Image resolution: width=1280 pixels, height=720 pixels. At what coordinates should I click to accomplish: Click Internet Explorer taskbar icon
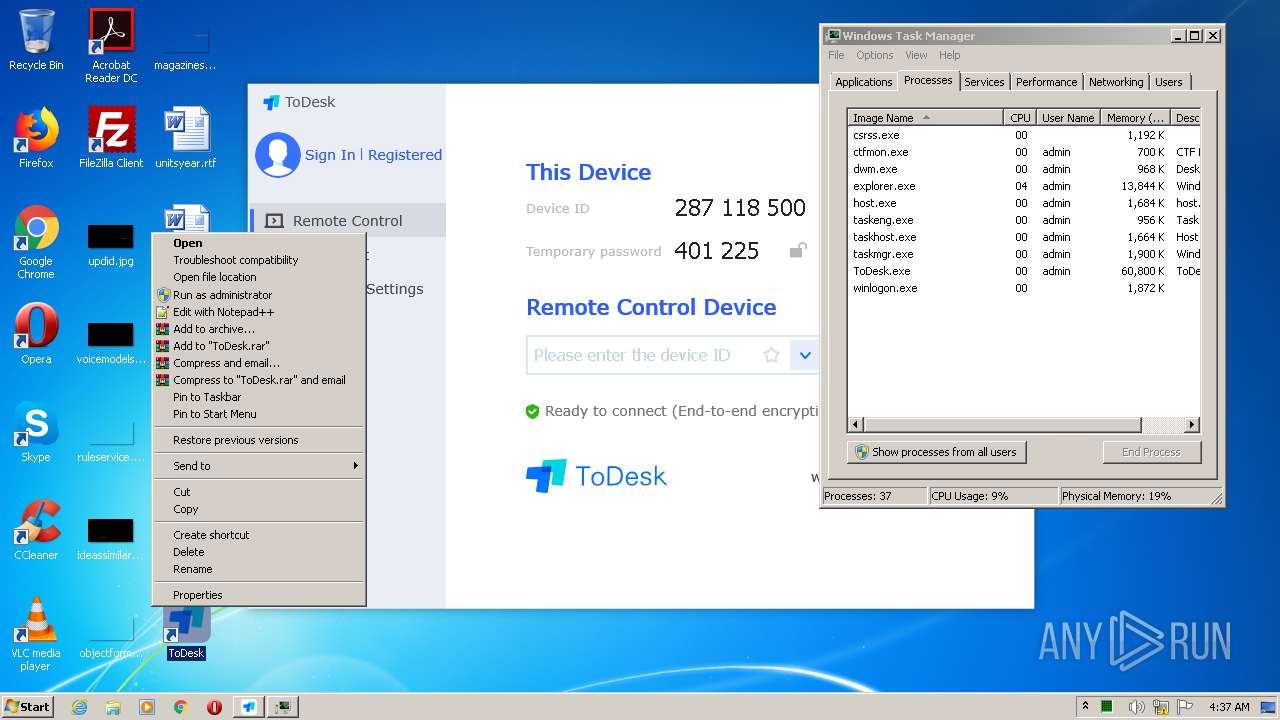pos(79,707)
